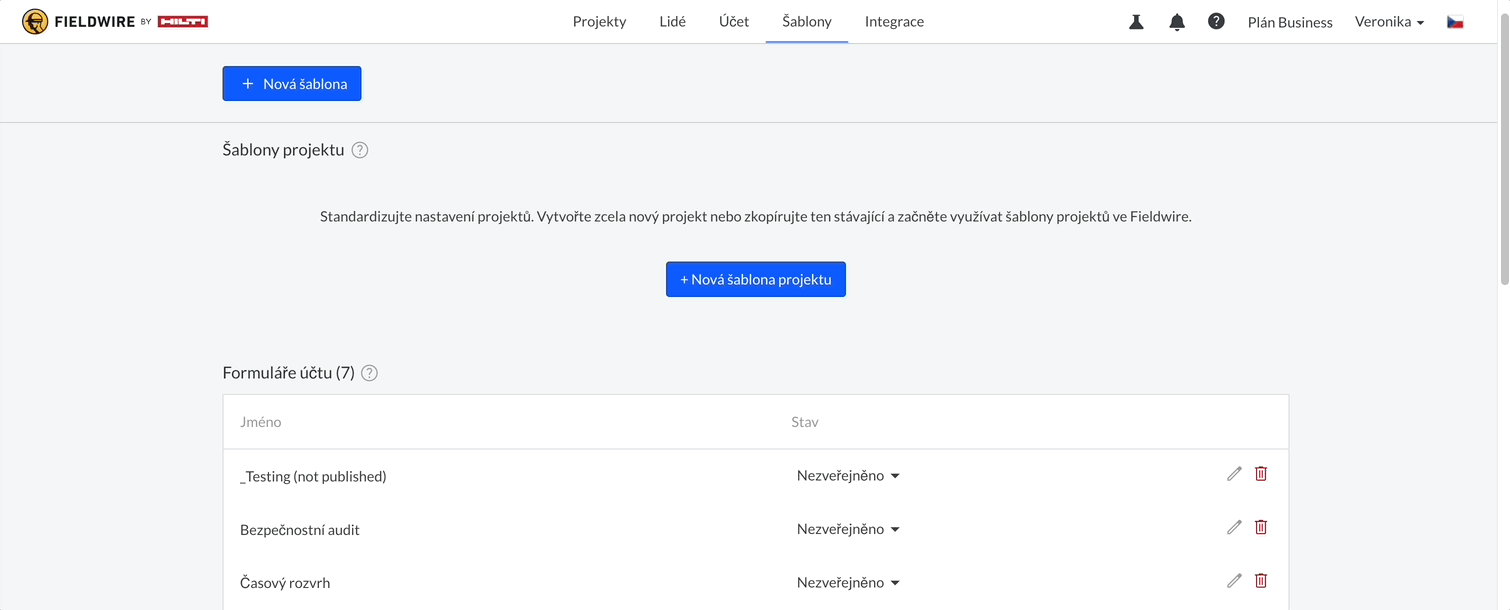The width and height of the screenshot is (1510, 610).
Task: Switch to the Integrace tab
Action: (894, 22)
